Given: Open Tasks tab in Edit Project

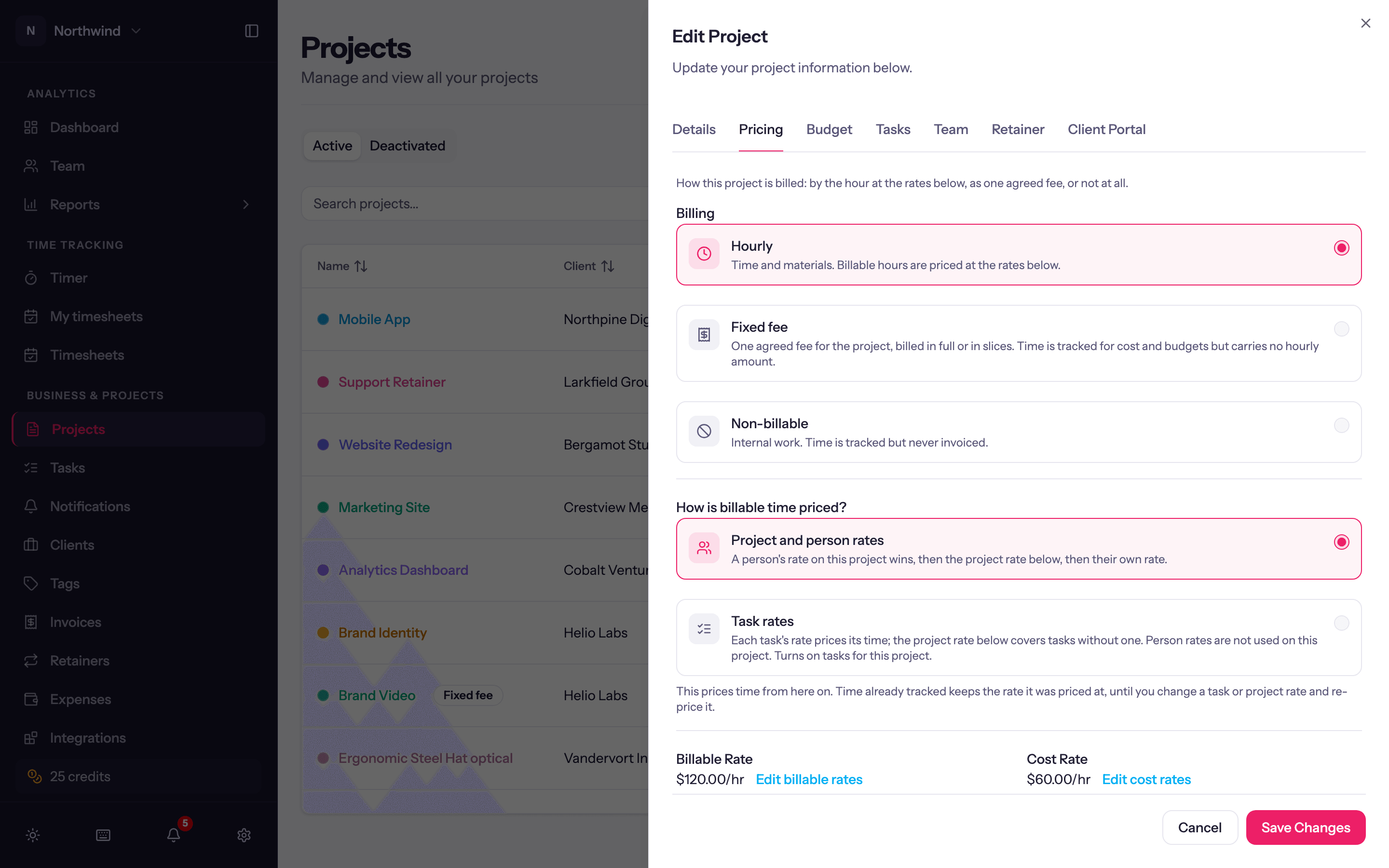Looking at the screenshot, I should [893, 129].
